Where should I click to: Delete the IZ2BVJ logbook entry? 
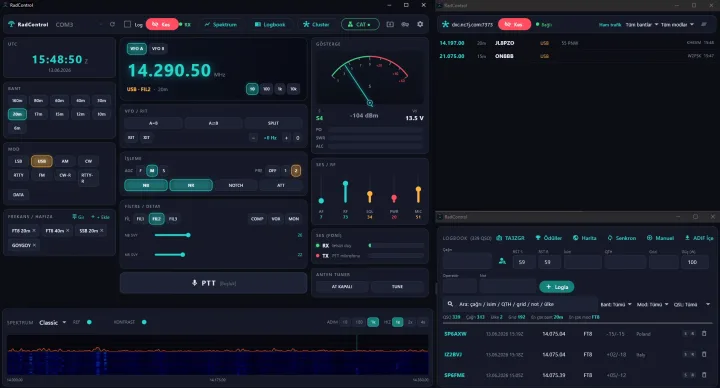pos(704,354)
